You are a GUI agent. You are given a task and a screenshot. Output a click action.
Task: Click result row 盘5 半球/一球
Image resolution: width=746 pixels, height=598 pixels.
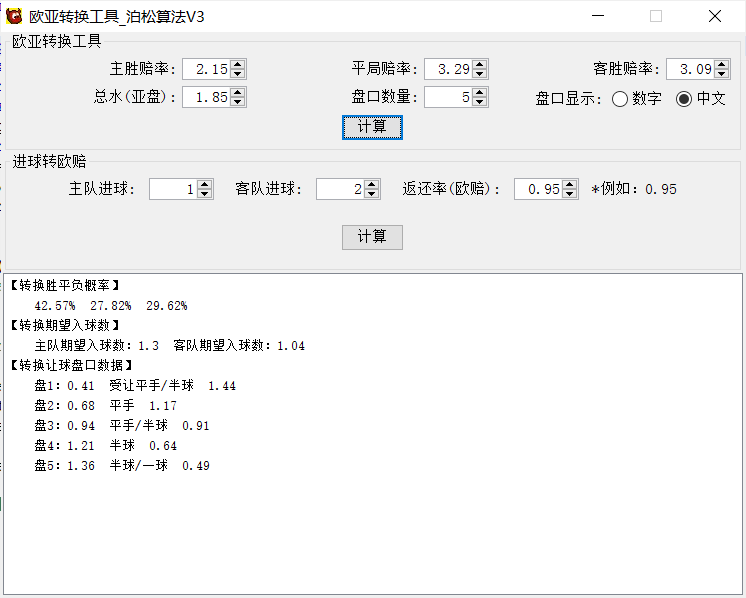point(122,465)
